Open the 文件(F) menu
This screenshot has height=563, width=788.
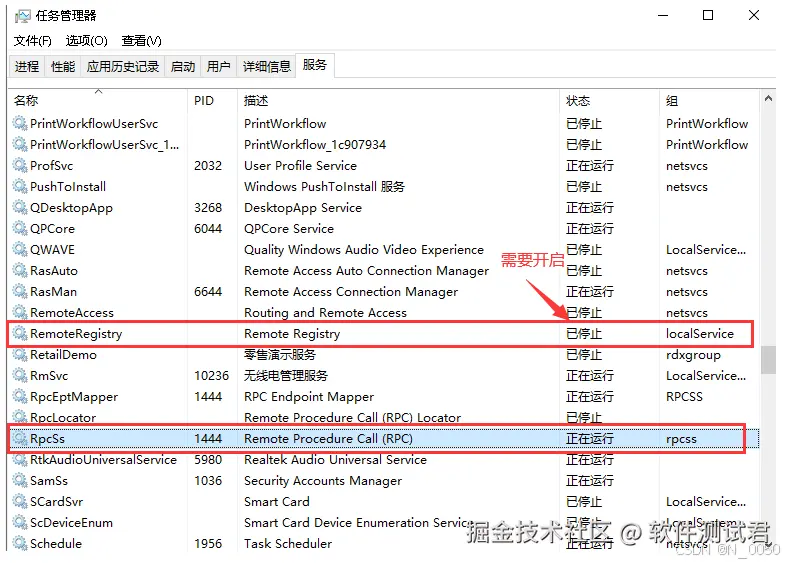(x=33, y=41)
